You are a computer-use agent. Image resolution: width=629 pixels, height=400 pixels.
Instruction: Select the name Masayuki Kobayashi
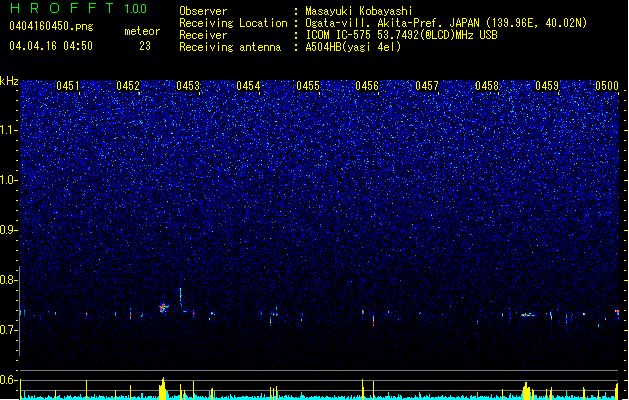click(359, 11)
